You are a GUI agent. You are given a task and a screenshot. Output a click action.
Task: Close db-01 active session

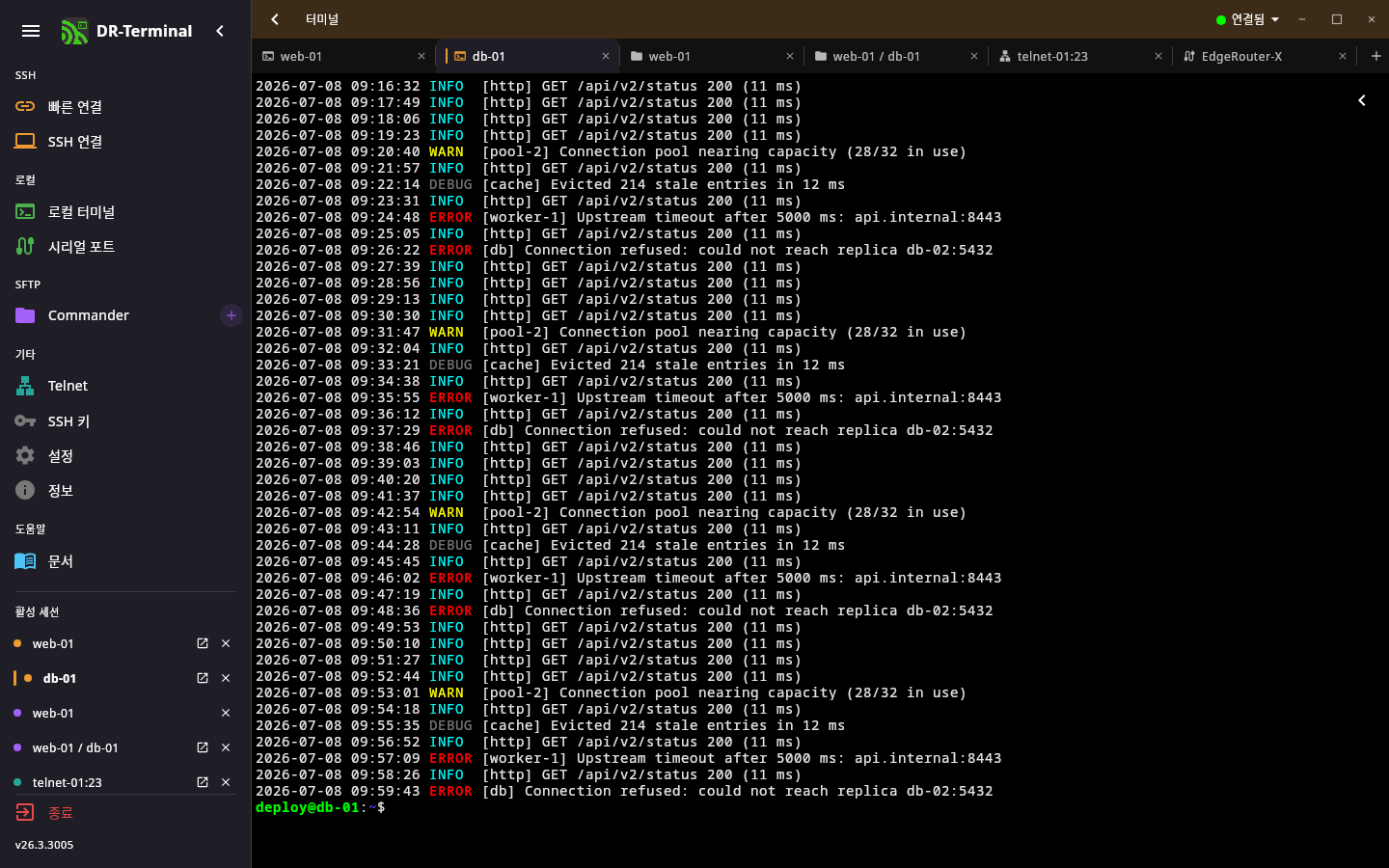[226, 678]
